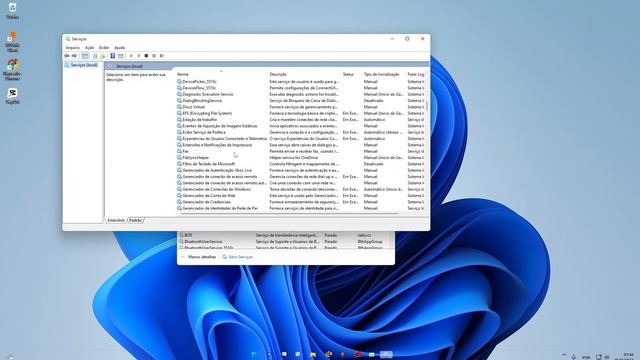
Task: Switch to the Padrão tab
Action: [x=136, y=220]
